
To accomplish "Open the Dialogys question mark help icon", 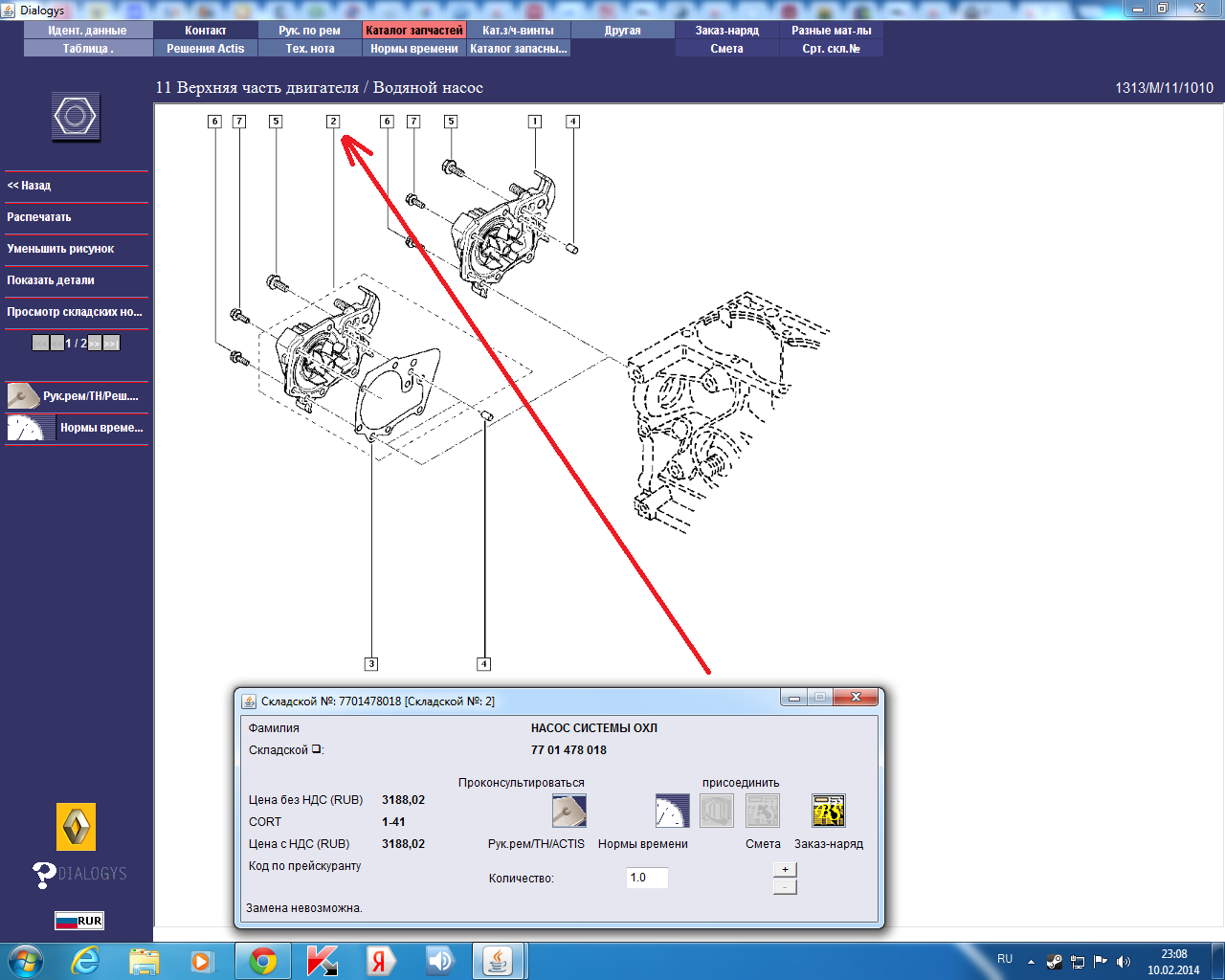I will pyautogui.click(x=44, y=875).
